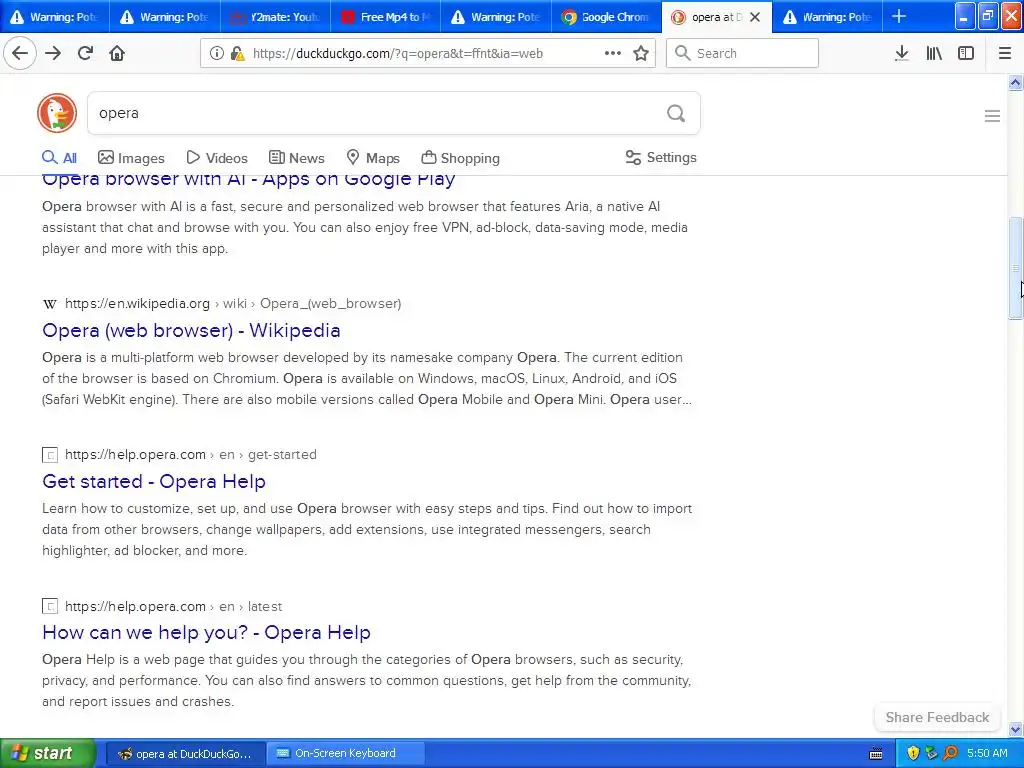The image size is (1024, 768).
Task: Click Wikipedia favicon beside the result URL
Action: point(49,304)
